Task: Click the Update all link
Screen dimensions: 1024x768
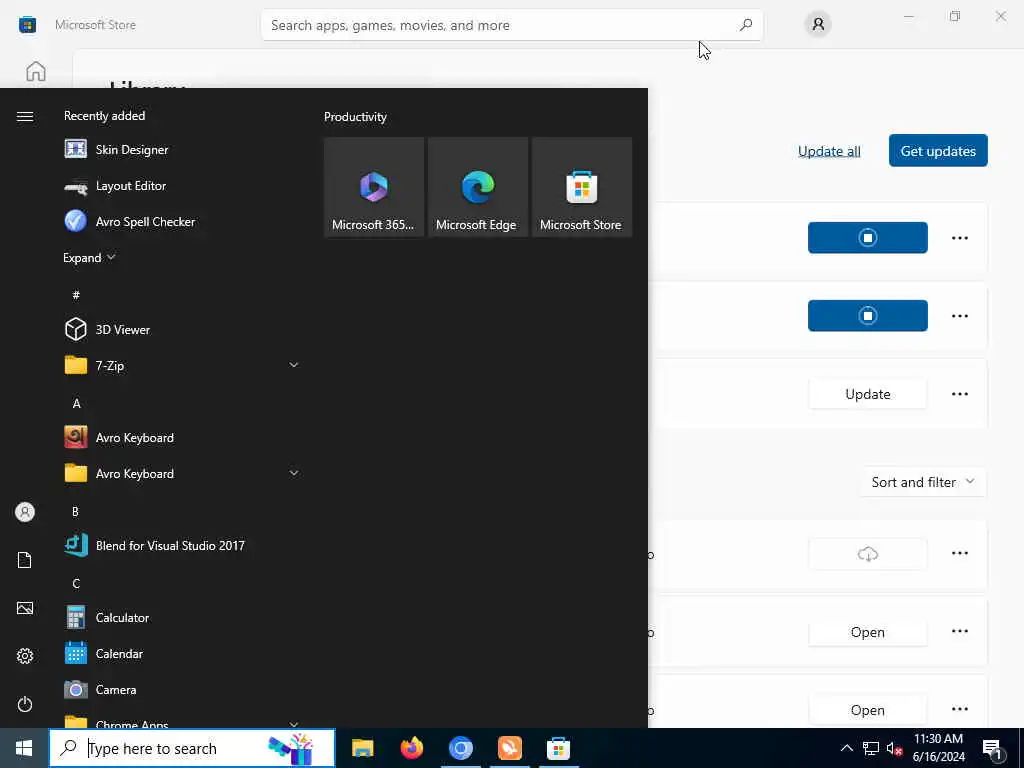Action: (829, 151)
